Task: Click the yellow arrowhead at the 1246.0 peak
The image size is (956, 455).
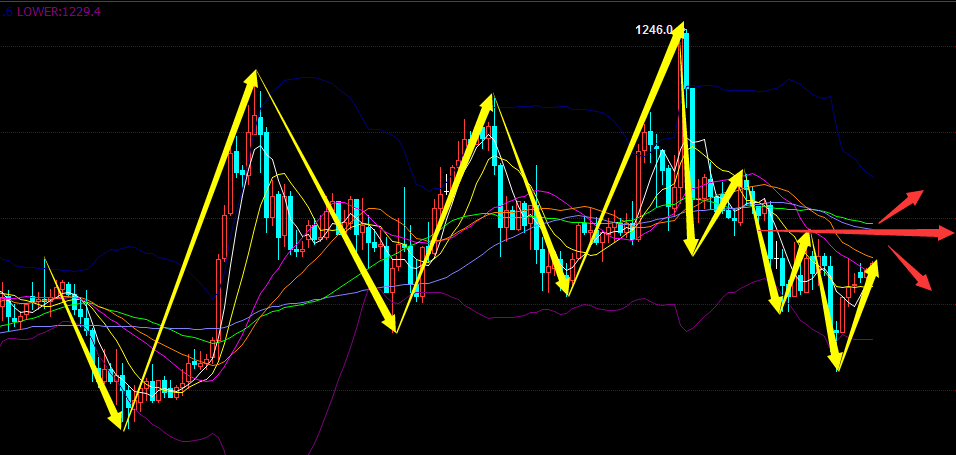Action: click(680, 28)
